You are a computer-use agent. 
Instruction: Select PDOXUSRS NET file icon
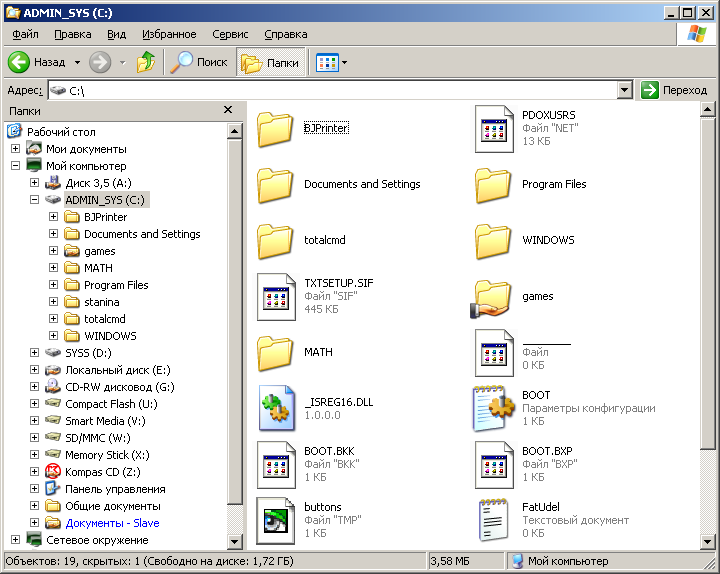(x=494, y=129)
